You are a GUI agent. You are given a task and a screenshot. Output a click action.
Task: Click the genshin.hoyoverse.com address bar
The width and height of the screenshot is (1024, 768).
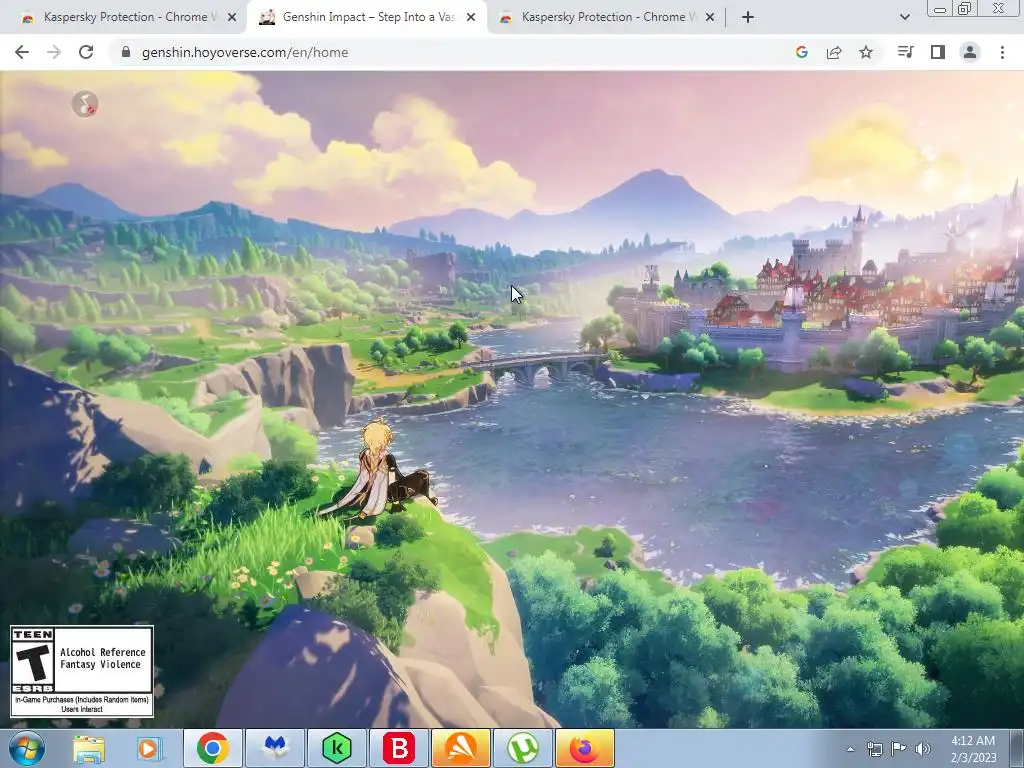click(x=451, y=52)
